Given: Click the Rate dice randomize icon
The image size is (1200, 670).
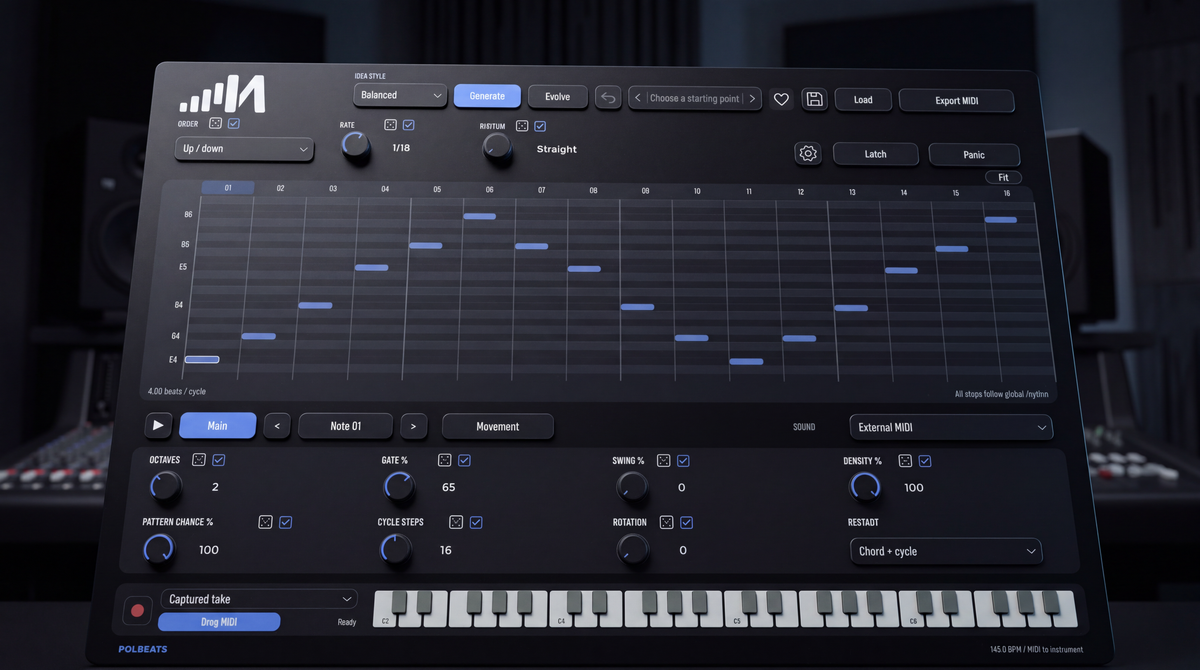Looking at the screenshot, I should 391,125.
